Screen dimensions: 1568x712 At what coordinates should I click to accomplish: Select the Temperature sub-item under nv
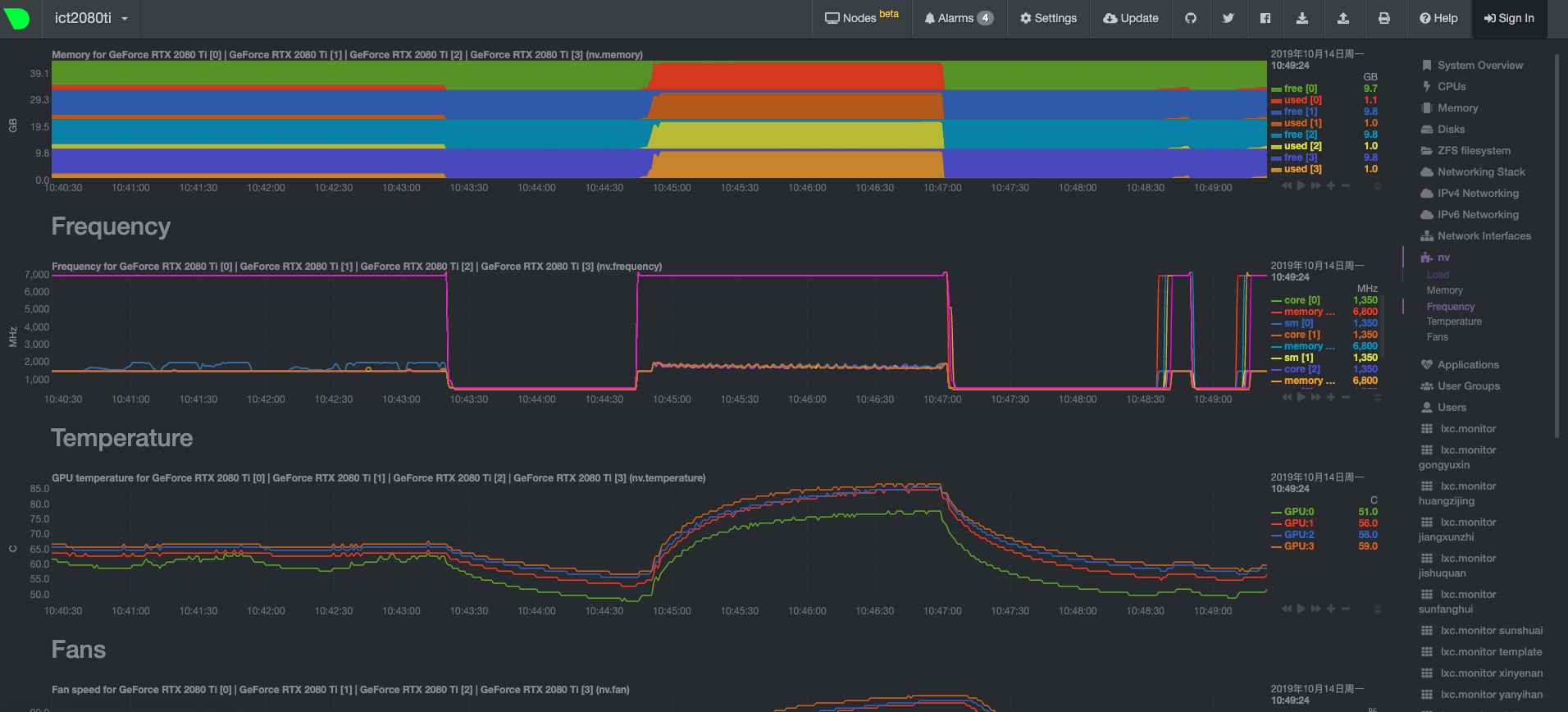1454,322
